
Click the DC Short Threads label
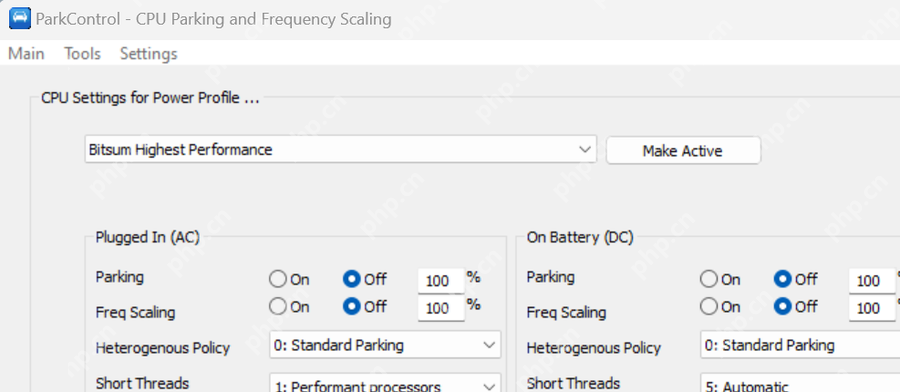573,383
